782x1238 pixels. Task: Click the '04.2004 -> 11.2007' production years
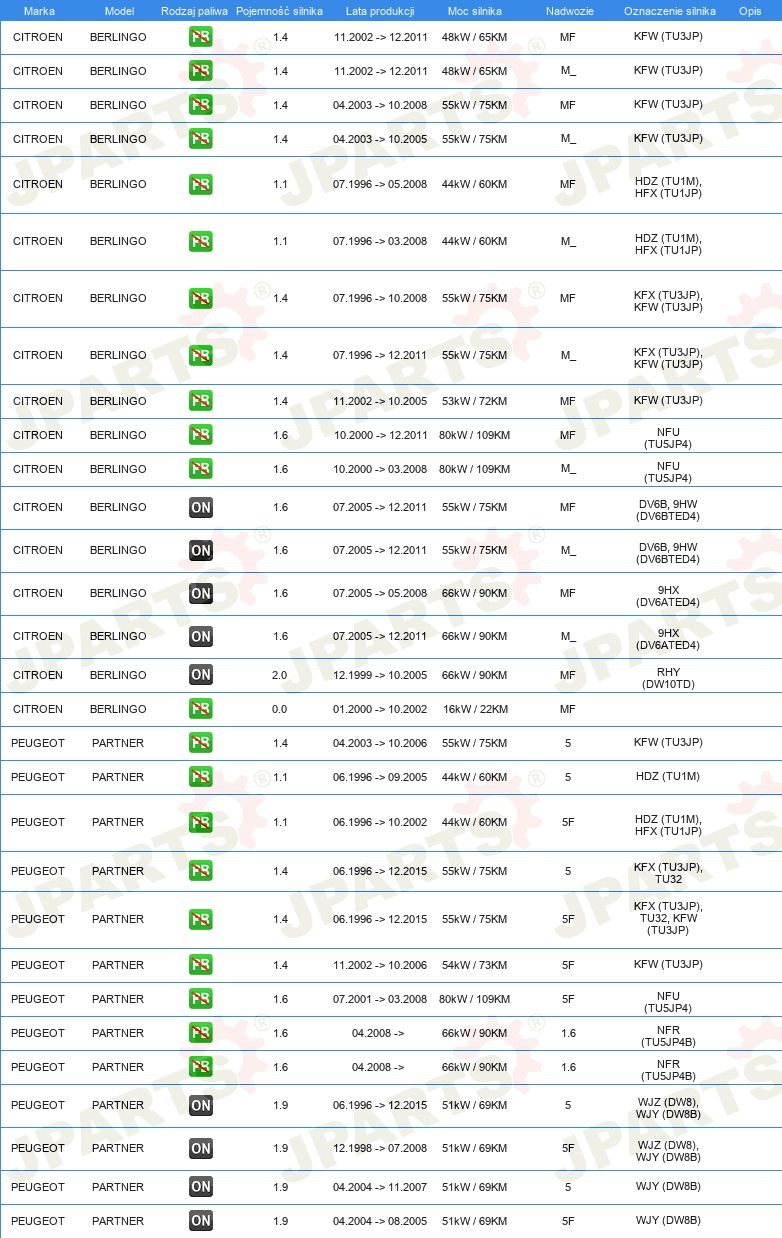click(380, 1187)
